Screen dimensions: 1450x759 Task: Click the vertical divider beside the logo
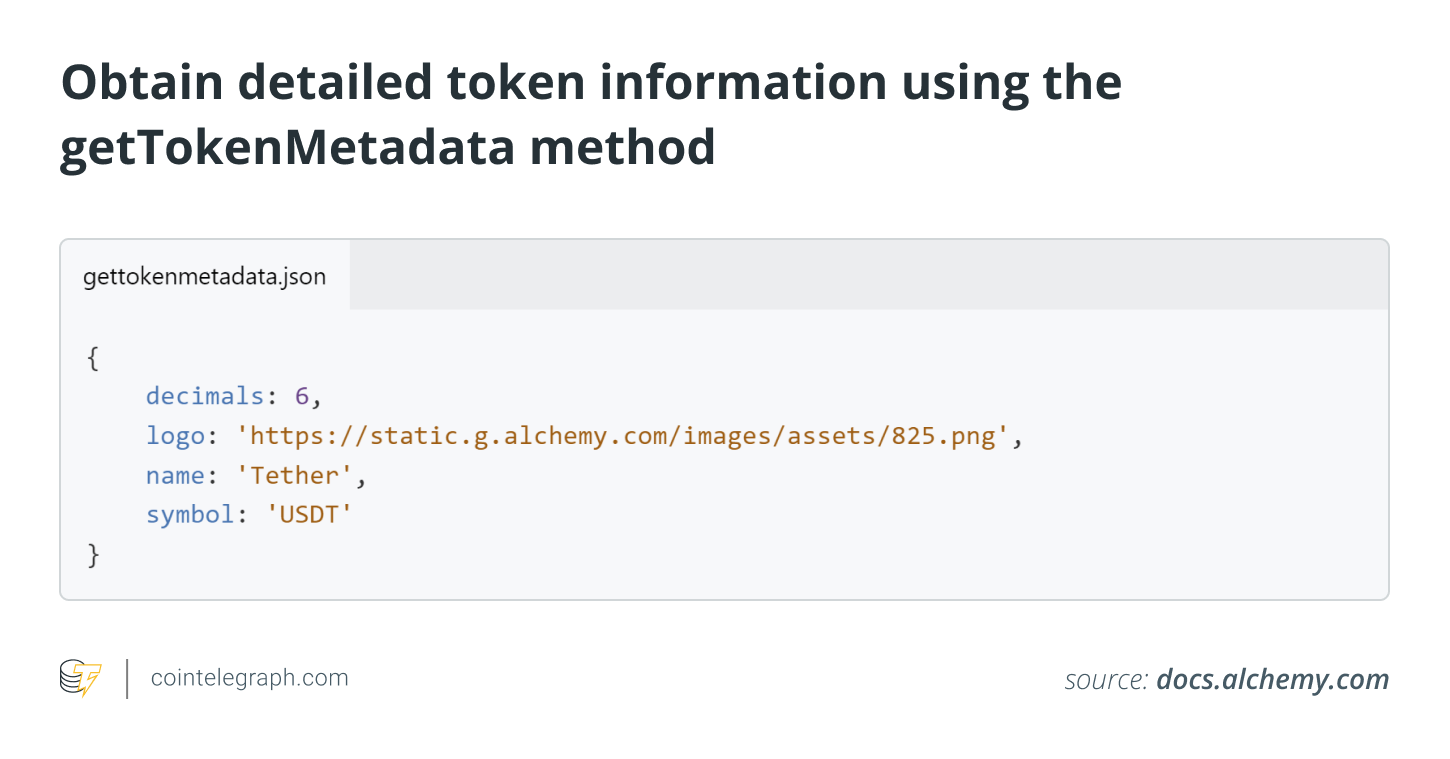(127, 678)
